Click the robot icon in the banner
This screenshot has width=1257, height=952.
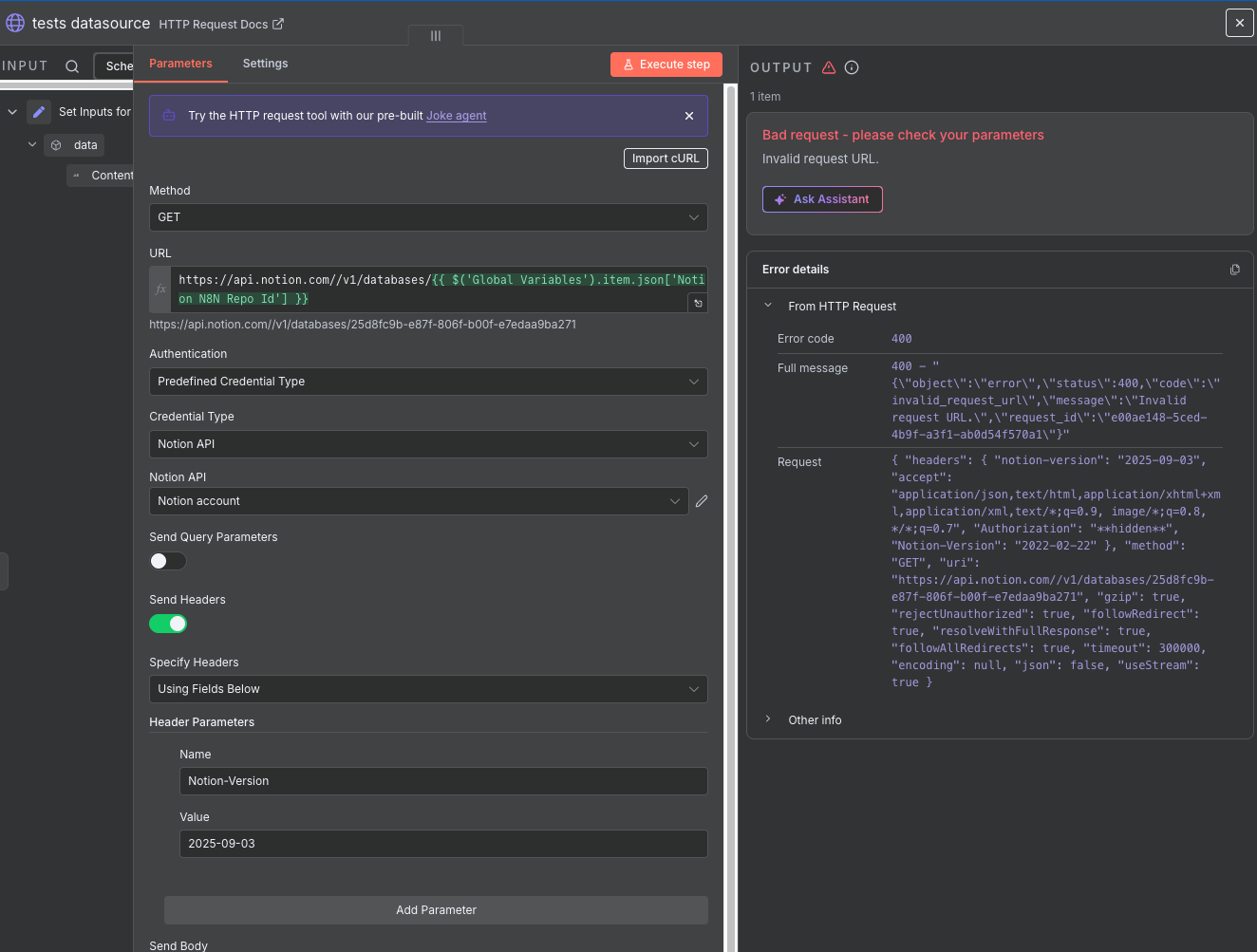tap(168, 115)
